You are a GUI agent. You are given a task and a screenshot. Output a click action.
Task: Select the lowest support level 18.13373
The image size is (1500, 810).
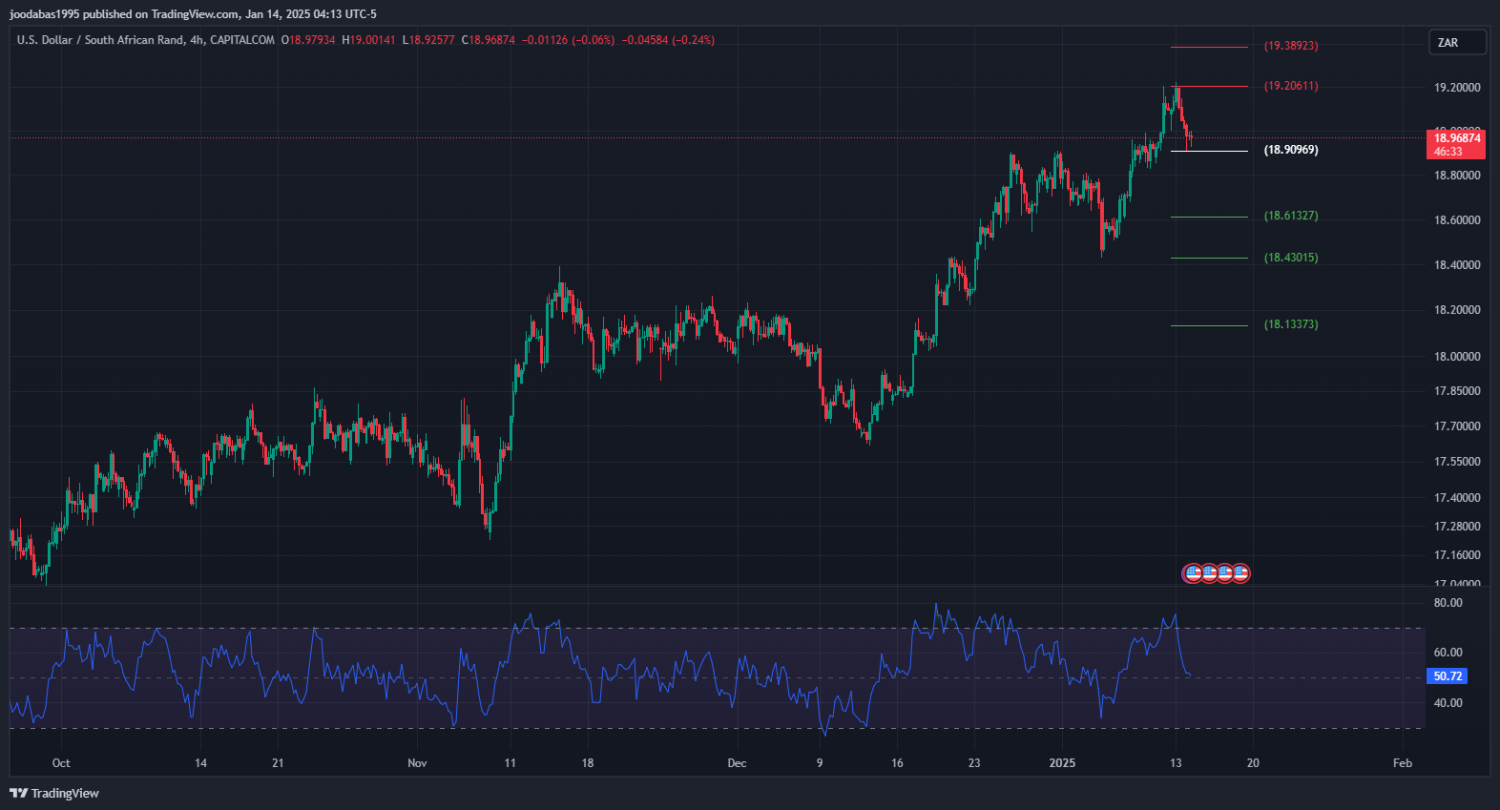click(1210, 325)
